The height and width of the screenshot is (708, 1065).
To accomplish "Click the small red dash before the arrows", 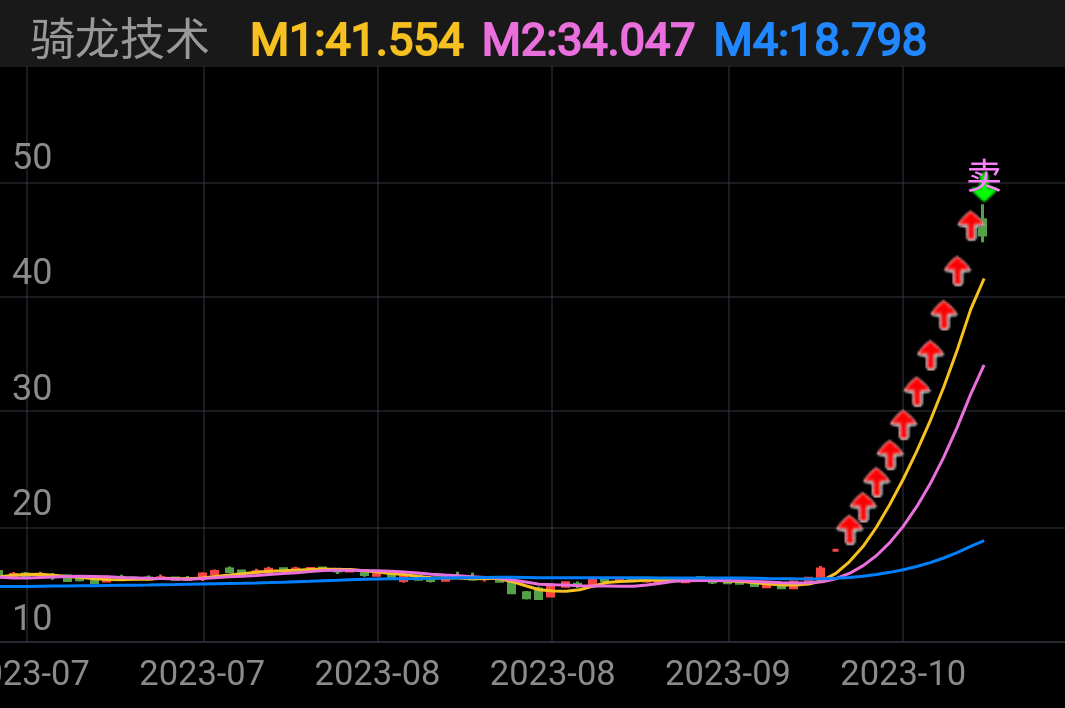I will [x=835, y=550].
